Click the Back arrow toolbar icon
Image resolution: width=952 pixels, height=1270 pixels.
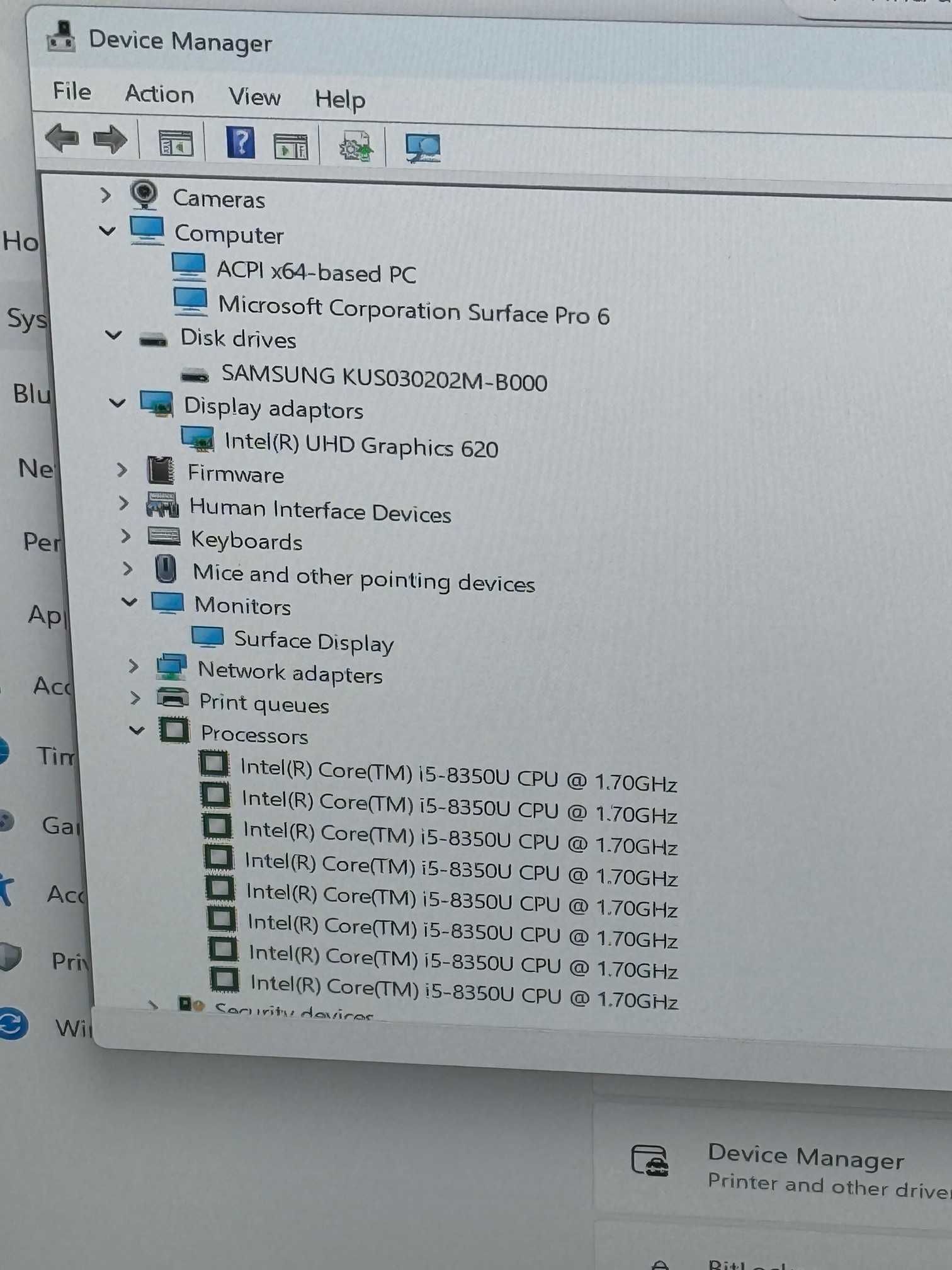point(62,137)
